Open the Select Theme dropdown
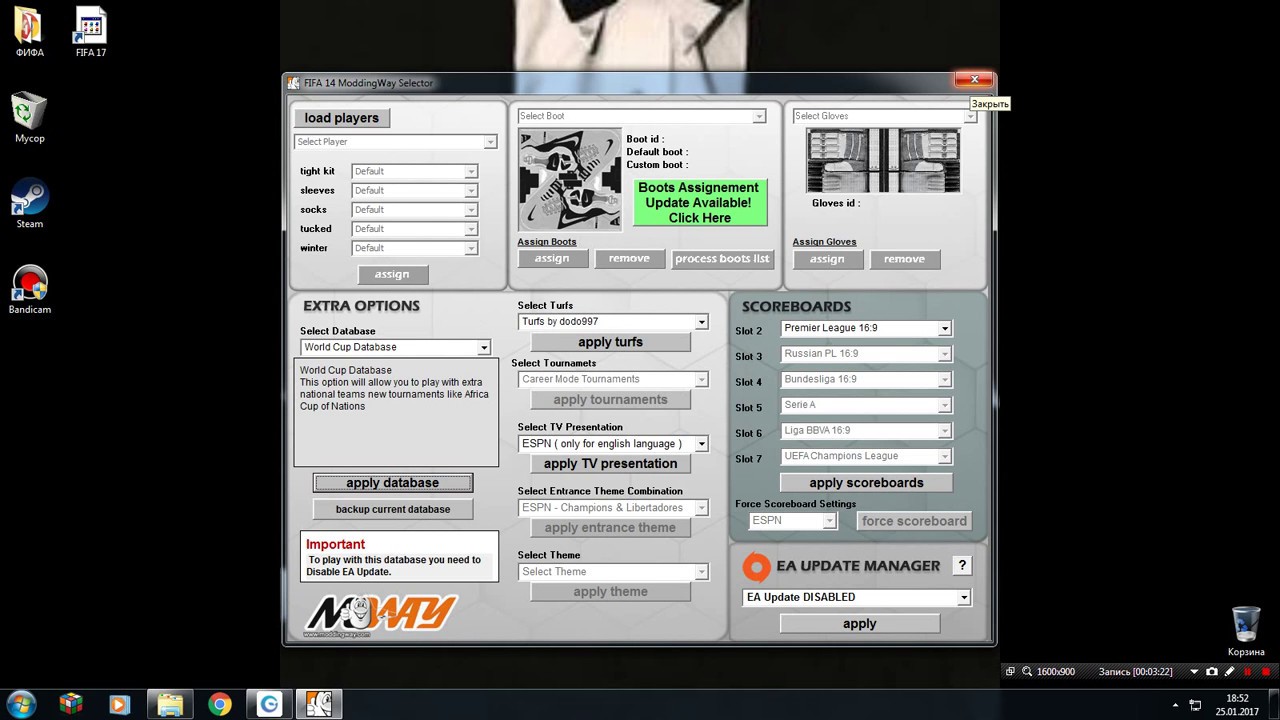The width and height of the screenshot is (1280, 720). pos(613,572)
